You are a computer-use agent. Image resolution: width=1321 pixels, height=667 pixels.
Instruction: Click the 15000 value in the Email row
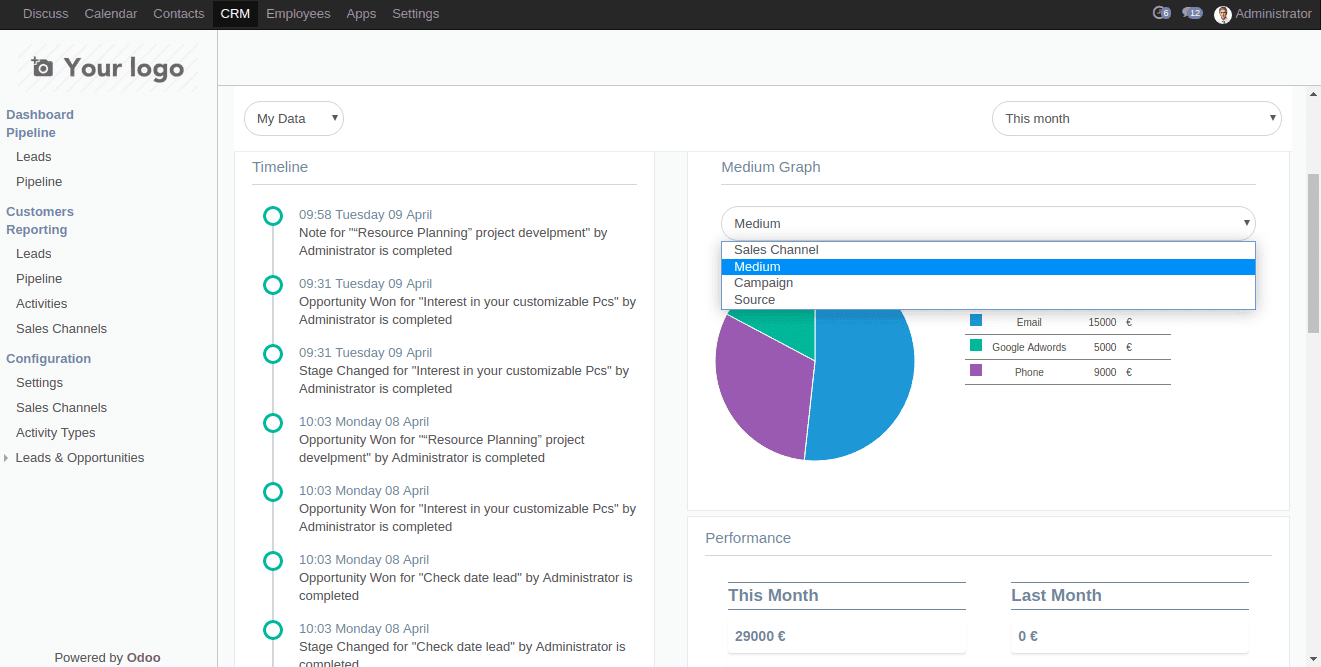[1102, 322]
